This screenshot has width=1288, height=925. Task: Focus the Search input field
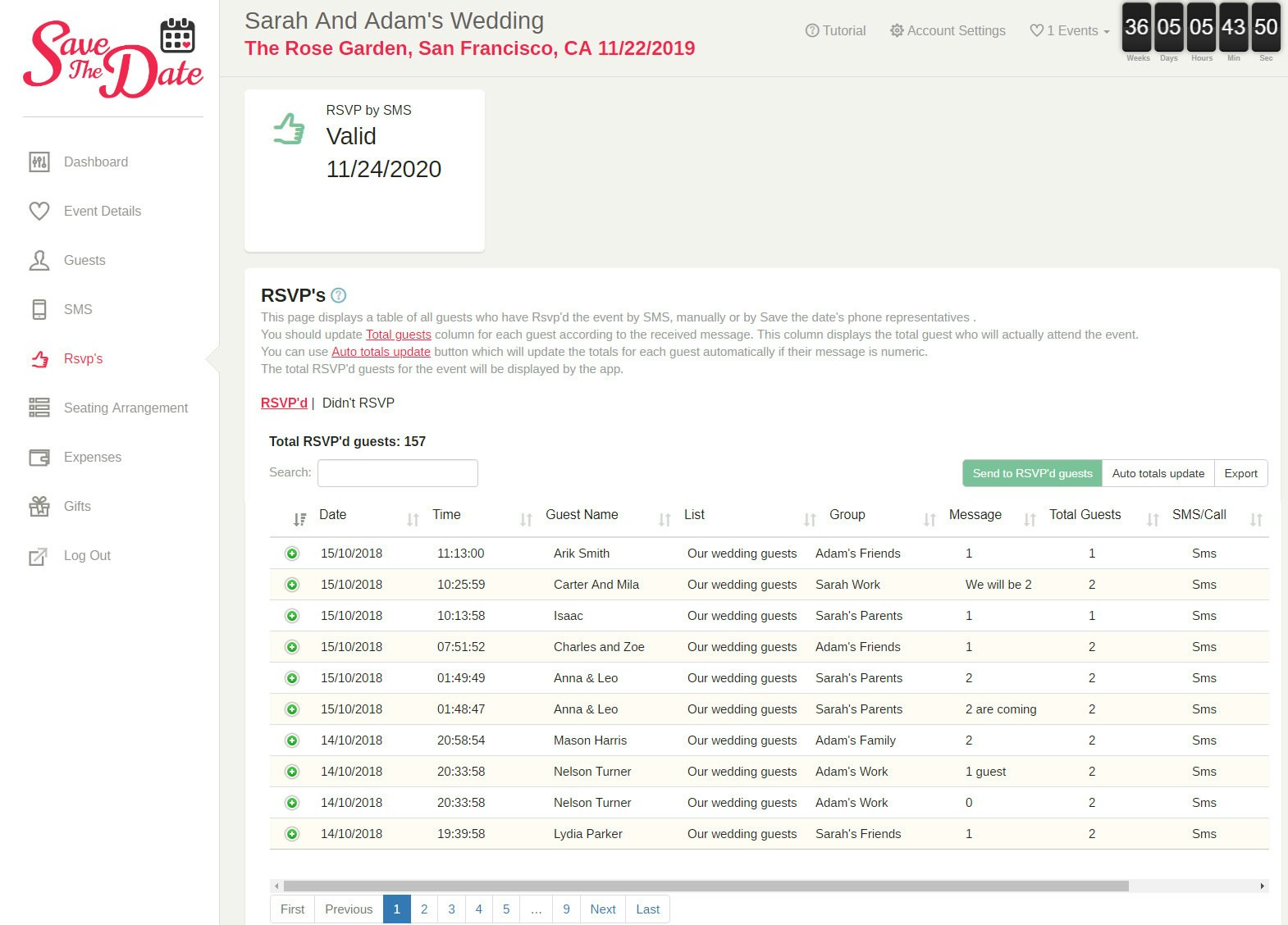click(398, 473)
